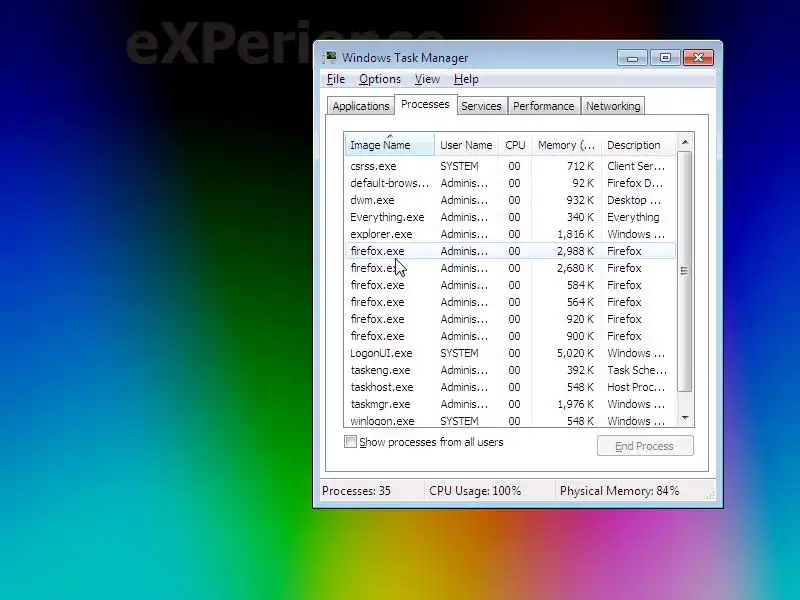This screenshot has width=800, height=600.
Task: Click the 584 K memory cell
Action: pos(580,285)
